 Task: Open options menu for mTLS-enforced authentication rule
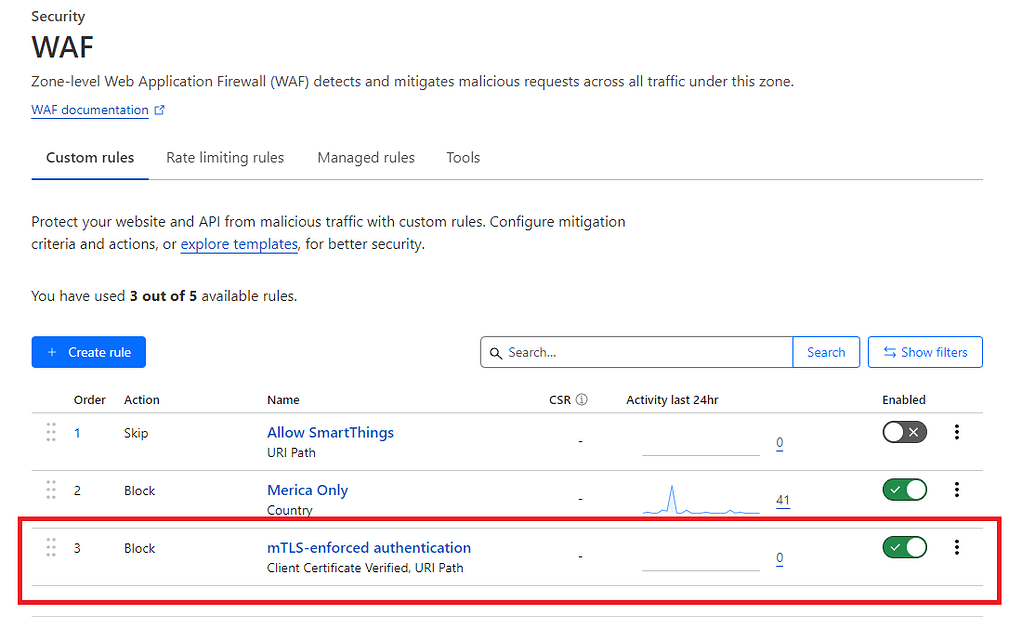957,547
